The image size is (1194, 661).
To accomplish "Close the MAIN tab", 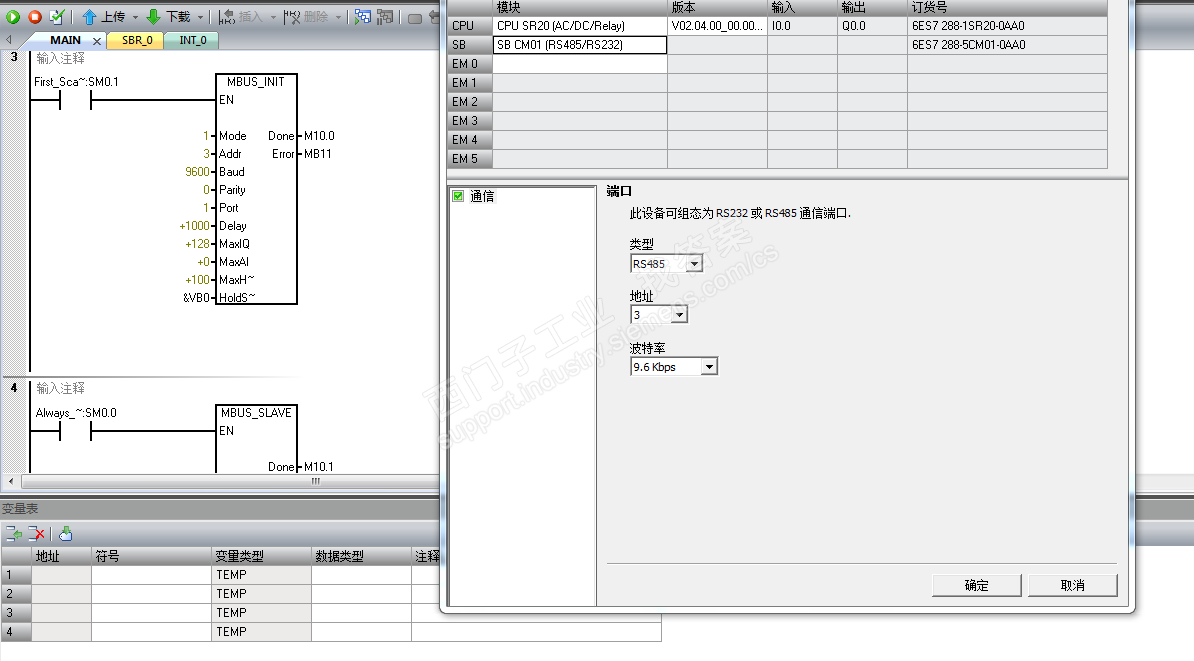I will (97, 41).
